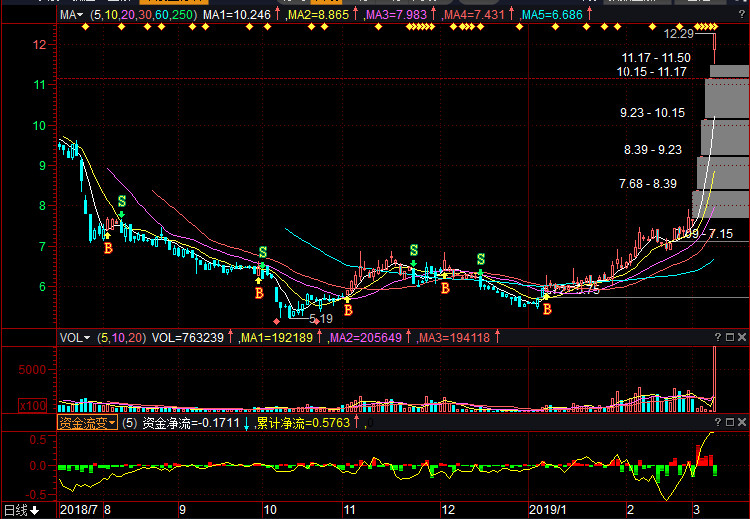Click the B buy marker in early December
Viewport: 750px width, 519px height.
coord(445,288)
